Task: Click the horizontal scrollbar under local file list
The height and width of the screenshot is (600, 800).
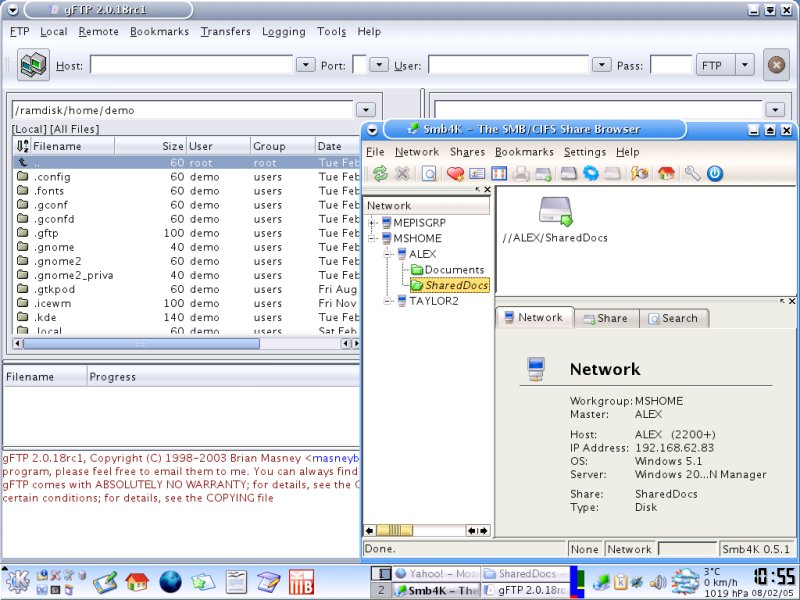Action: (140, 343)
